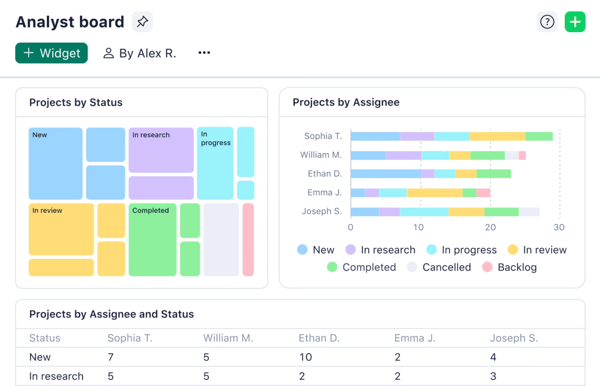Viewport: 600px width, 386px height.
Task: Open the help question mark icon
Action: tap(547, 22)
